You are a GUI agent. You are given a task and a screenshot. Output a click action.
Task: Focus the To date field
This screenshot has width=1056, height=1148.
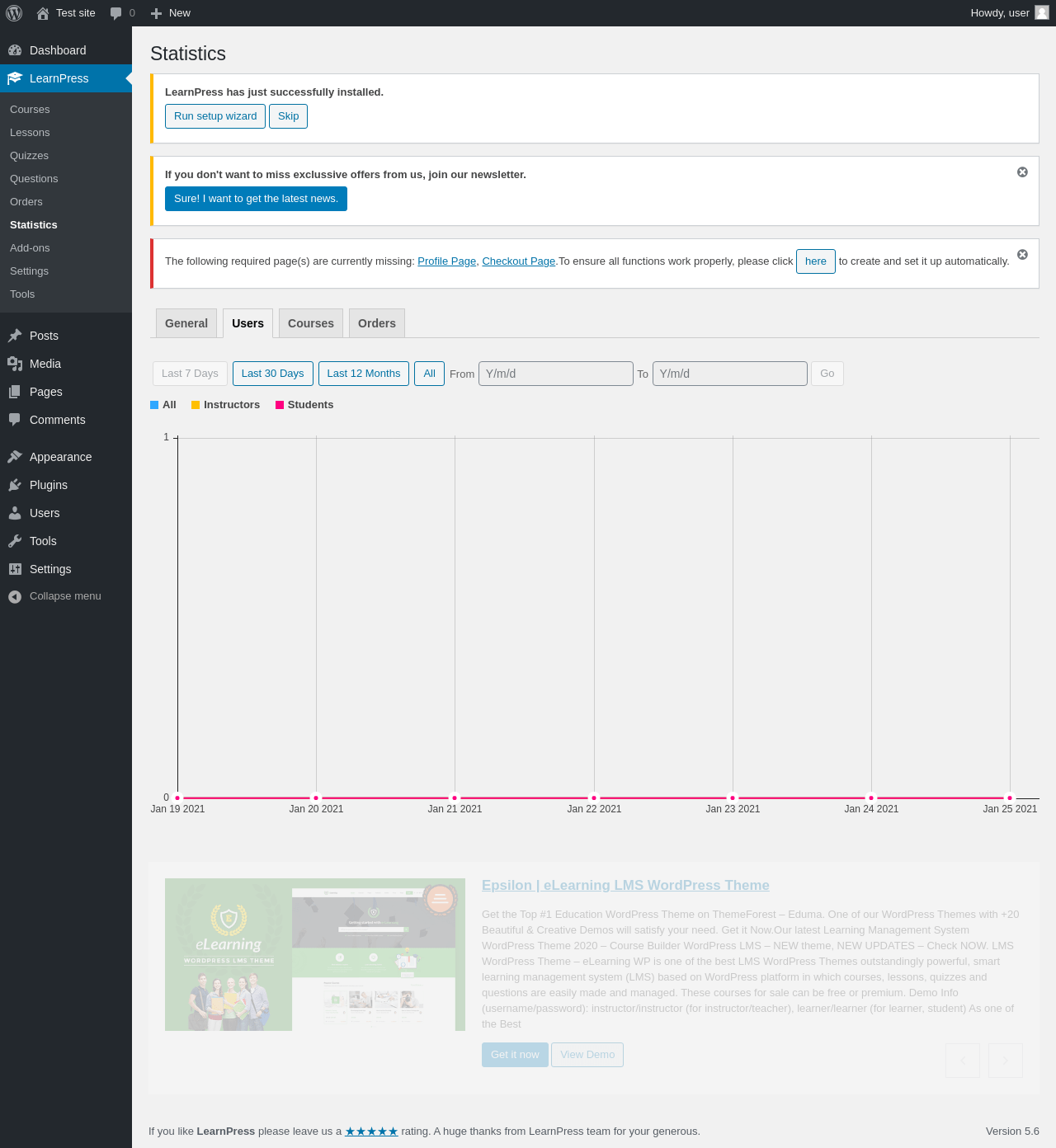coord(730,374)
